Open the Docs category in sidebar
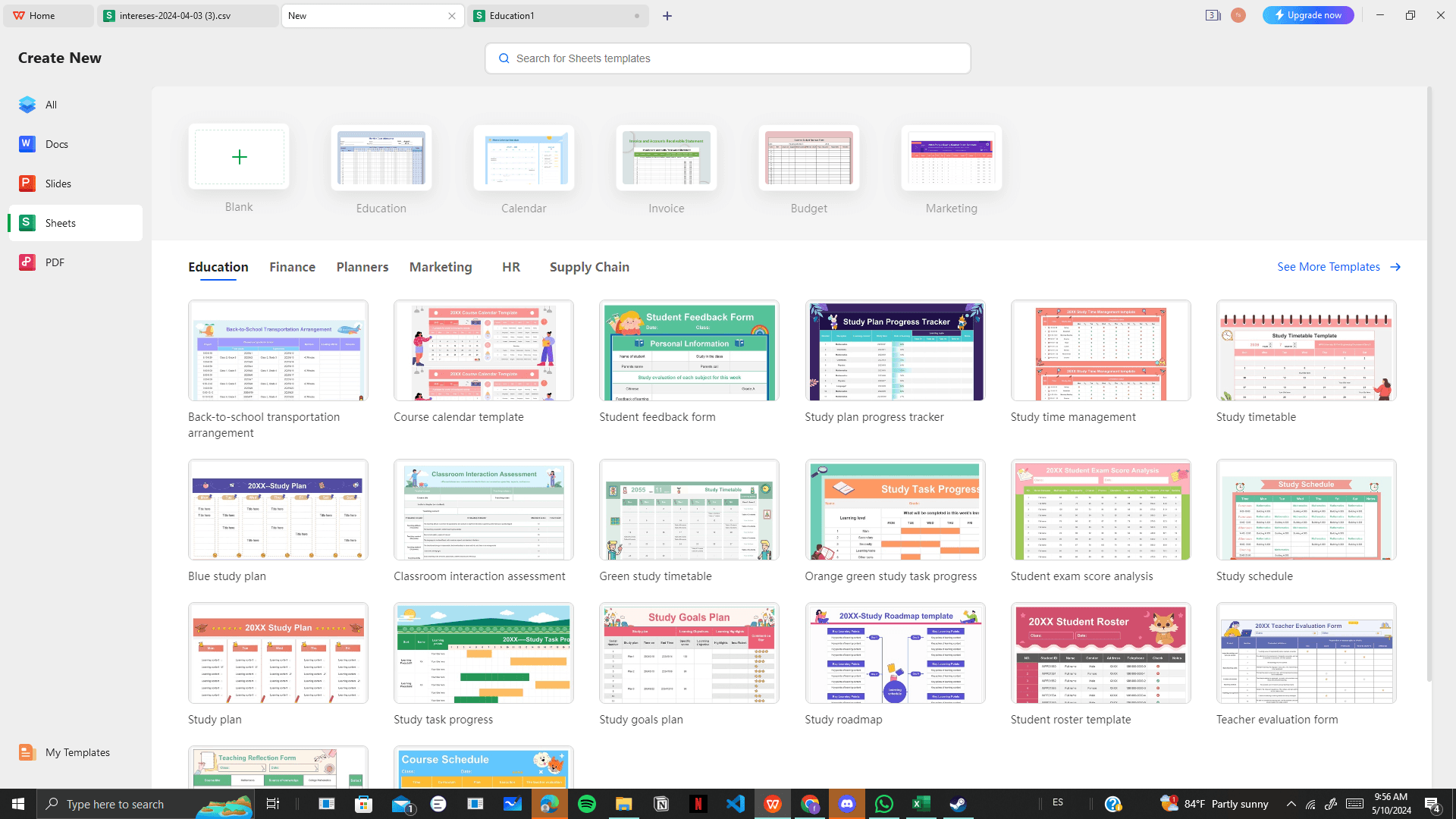The height and width of the screenshot is (819, 1456). pos(56,144)
